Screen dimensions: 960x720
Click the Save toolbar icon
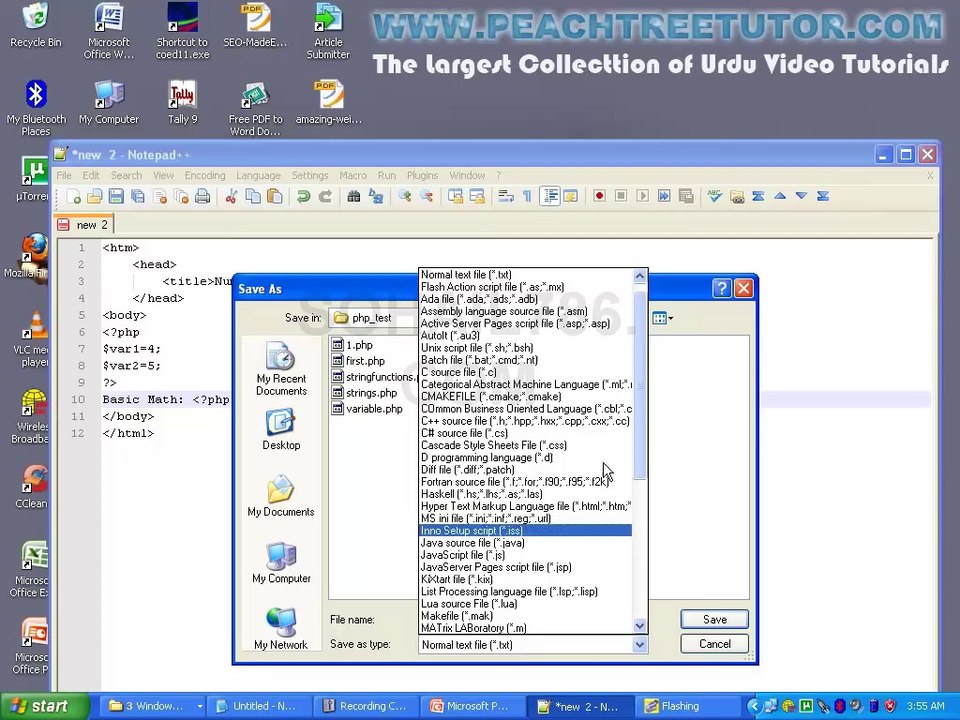point(116,197)
